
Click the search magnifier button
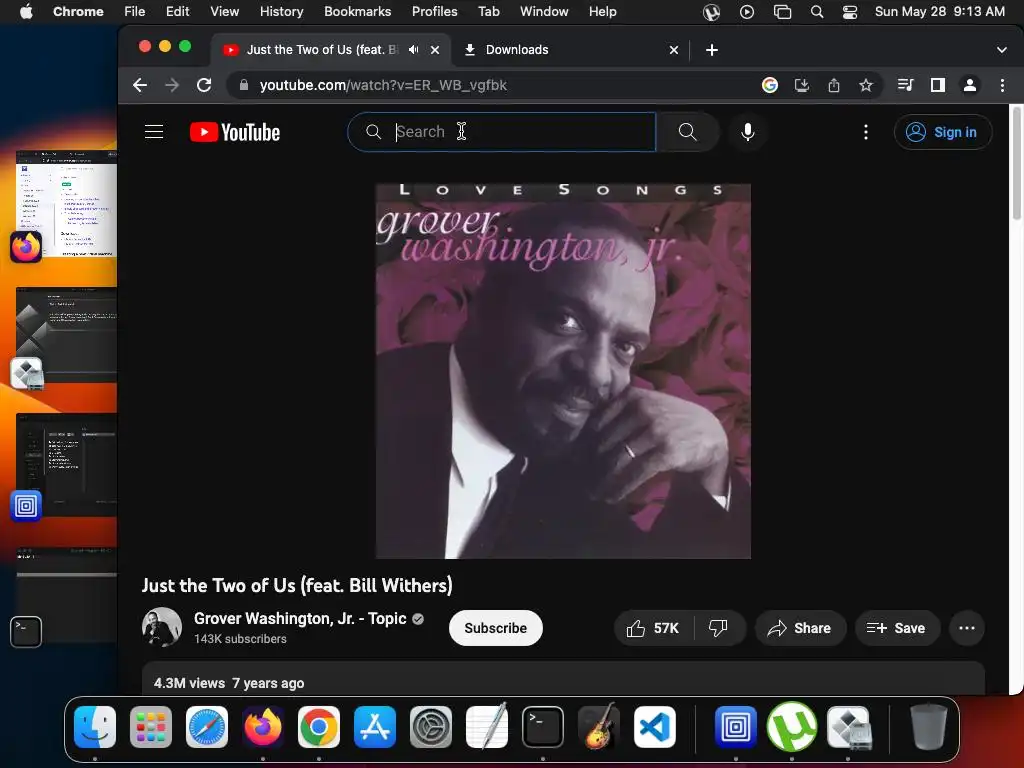(x=688, y=132)
